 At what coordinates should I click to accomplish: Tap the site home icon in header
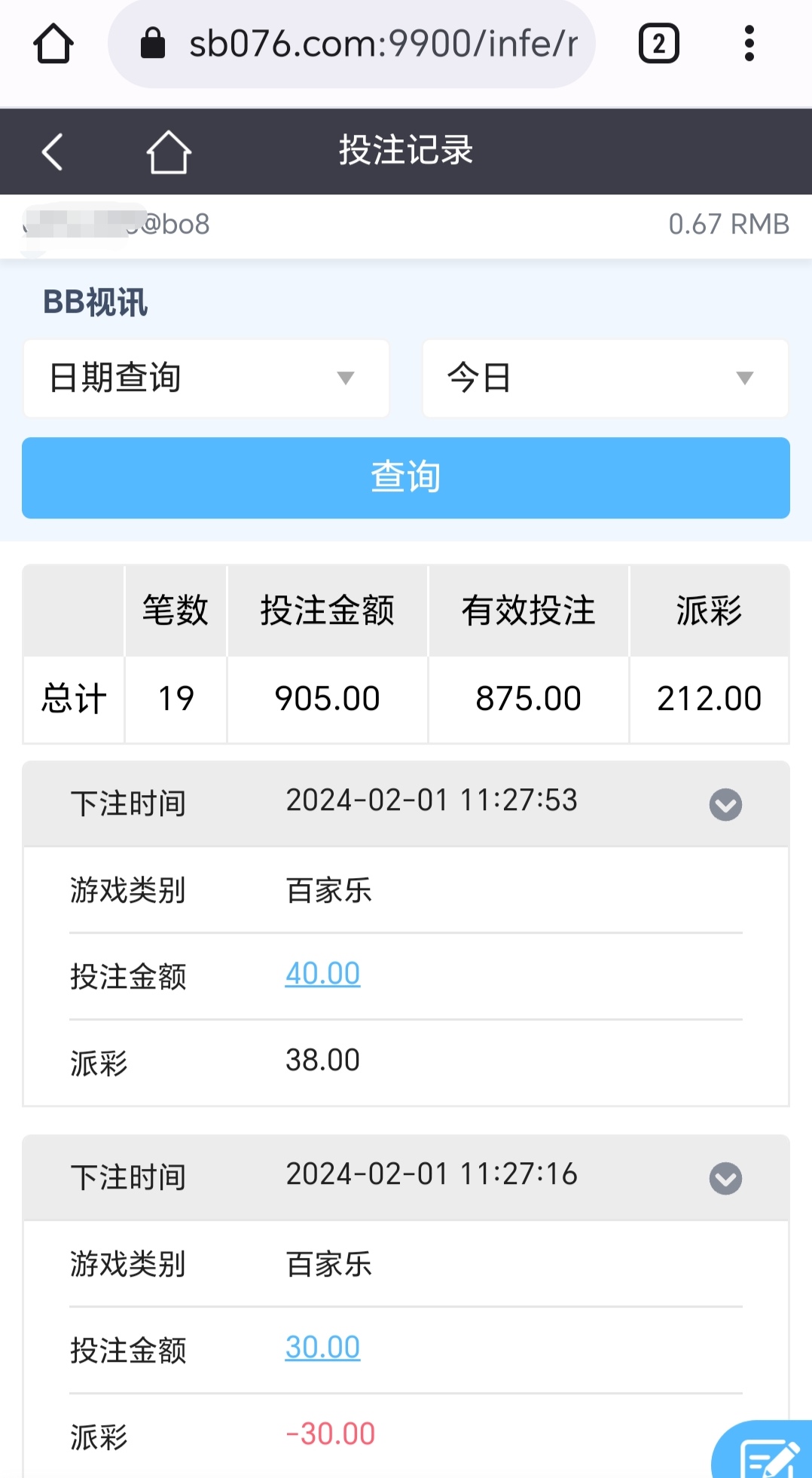168,151
